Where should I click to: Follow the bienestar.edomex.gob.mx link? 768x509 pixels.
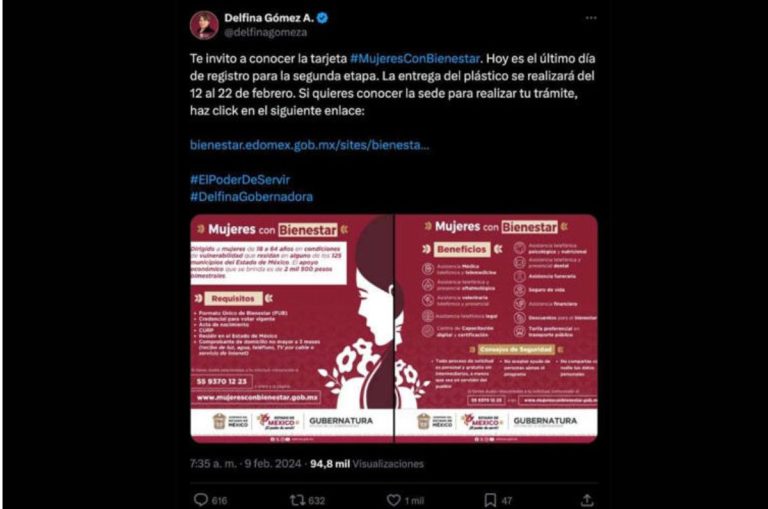coord(310,145)
